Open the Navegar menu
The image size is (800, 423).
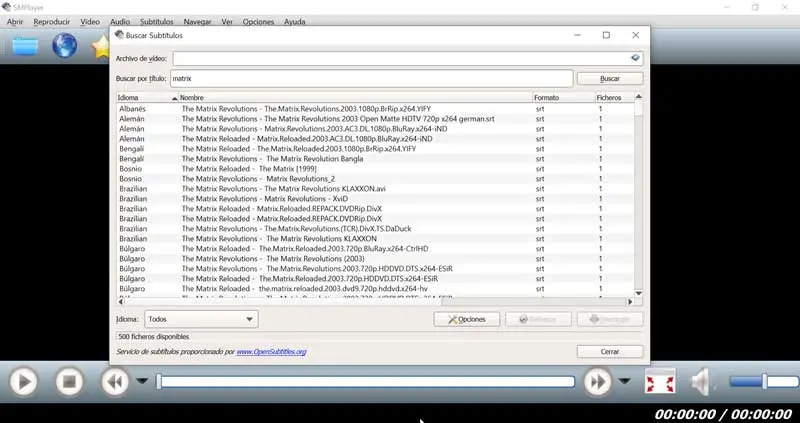click(x=197, y=22)
